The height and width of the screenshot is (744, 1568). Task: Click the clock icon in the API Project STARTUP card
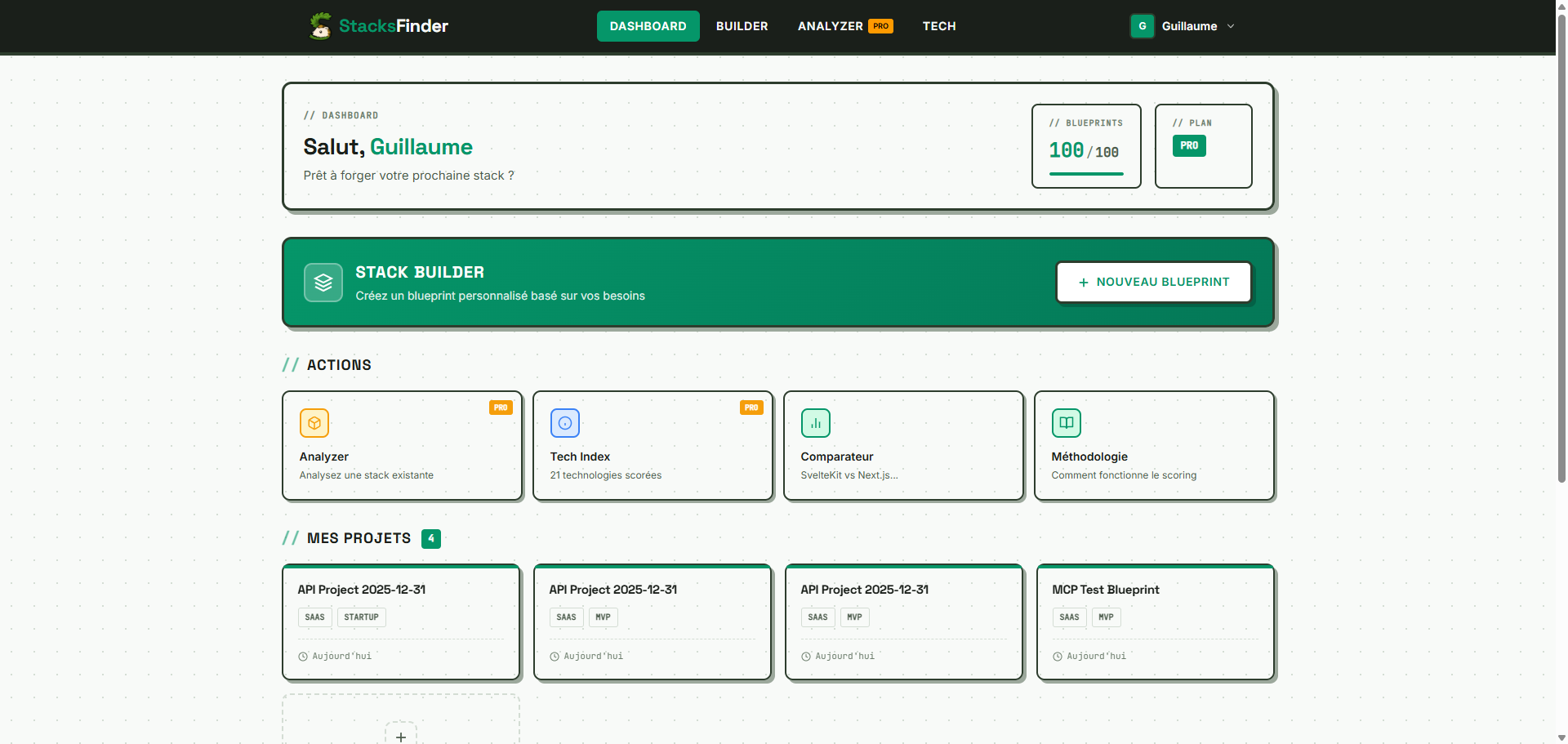(x=303, y=657)
